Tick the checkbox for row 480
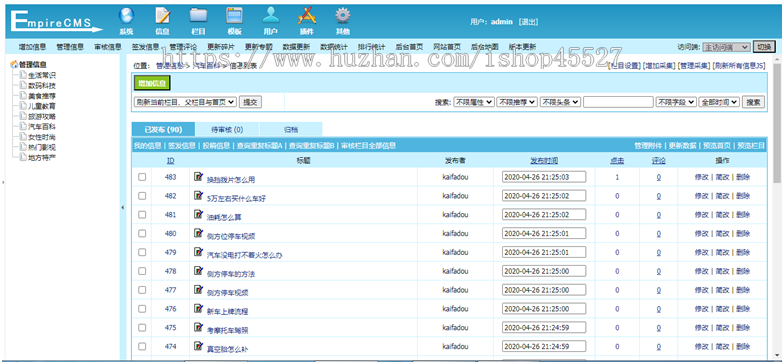Viewport: 784px width, 364px height. tap(142, 234)
